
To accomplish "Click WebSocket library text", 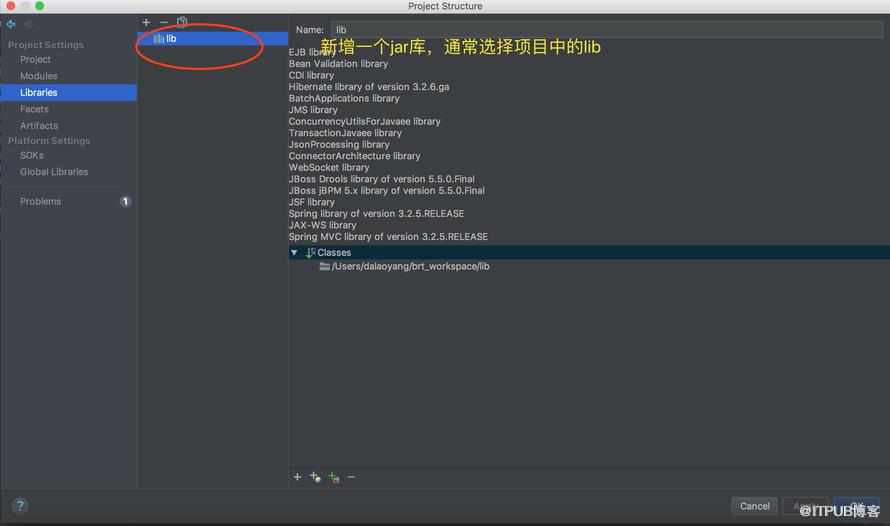I will (x=329, y=167).
